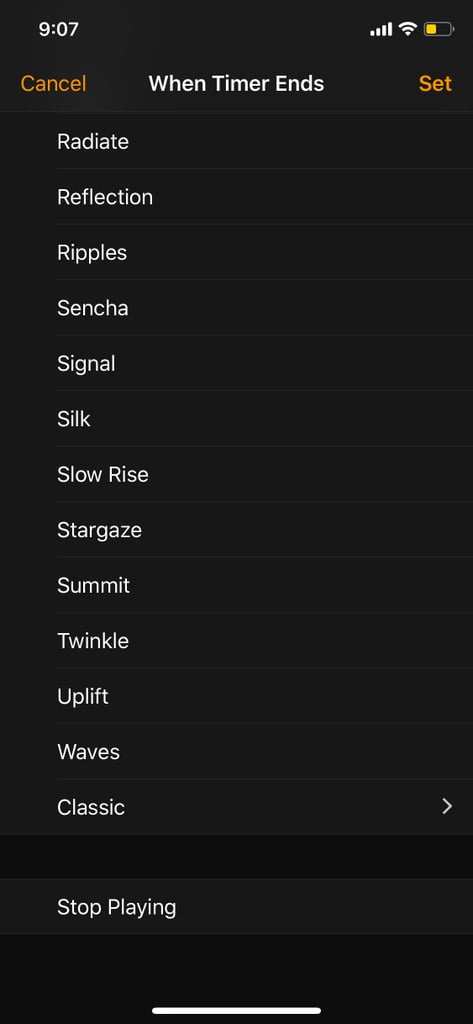Select the Uplift tone
The width and height of the screenshot is (473, 1024).
tap(236, 696)
